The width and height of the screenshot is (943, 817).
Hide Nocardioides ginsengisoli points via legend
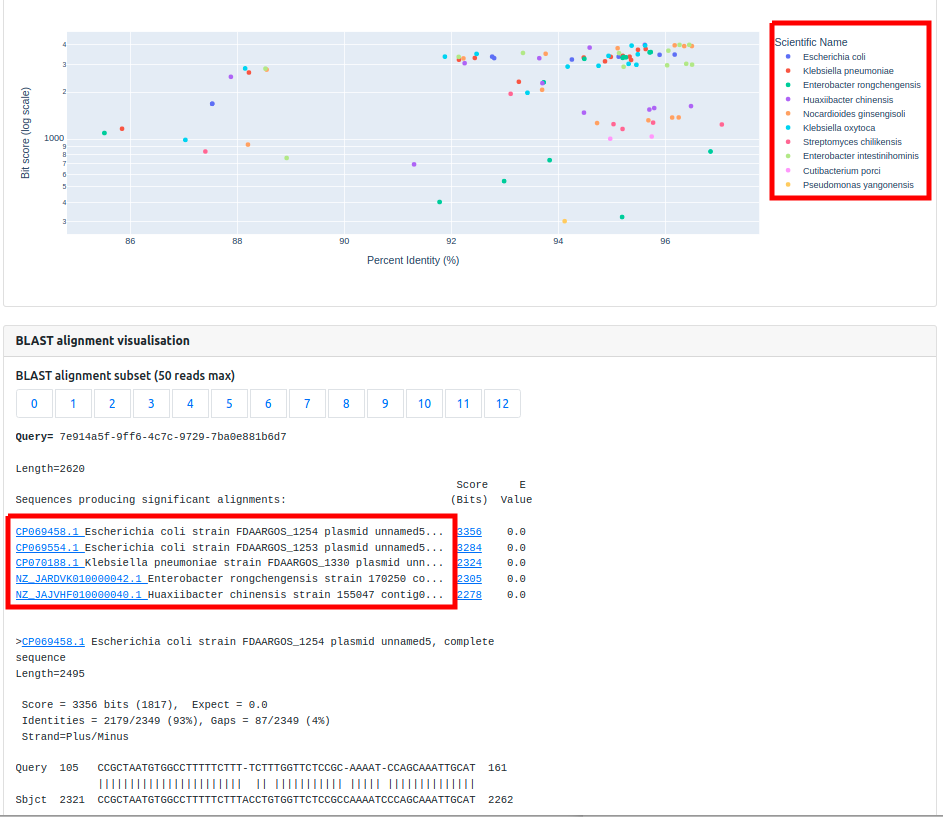point(853,114)
